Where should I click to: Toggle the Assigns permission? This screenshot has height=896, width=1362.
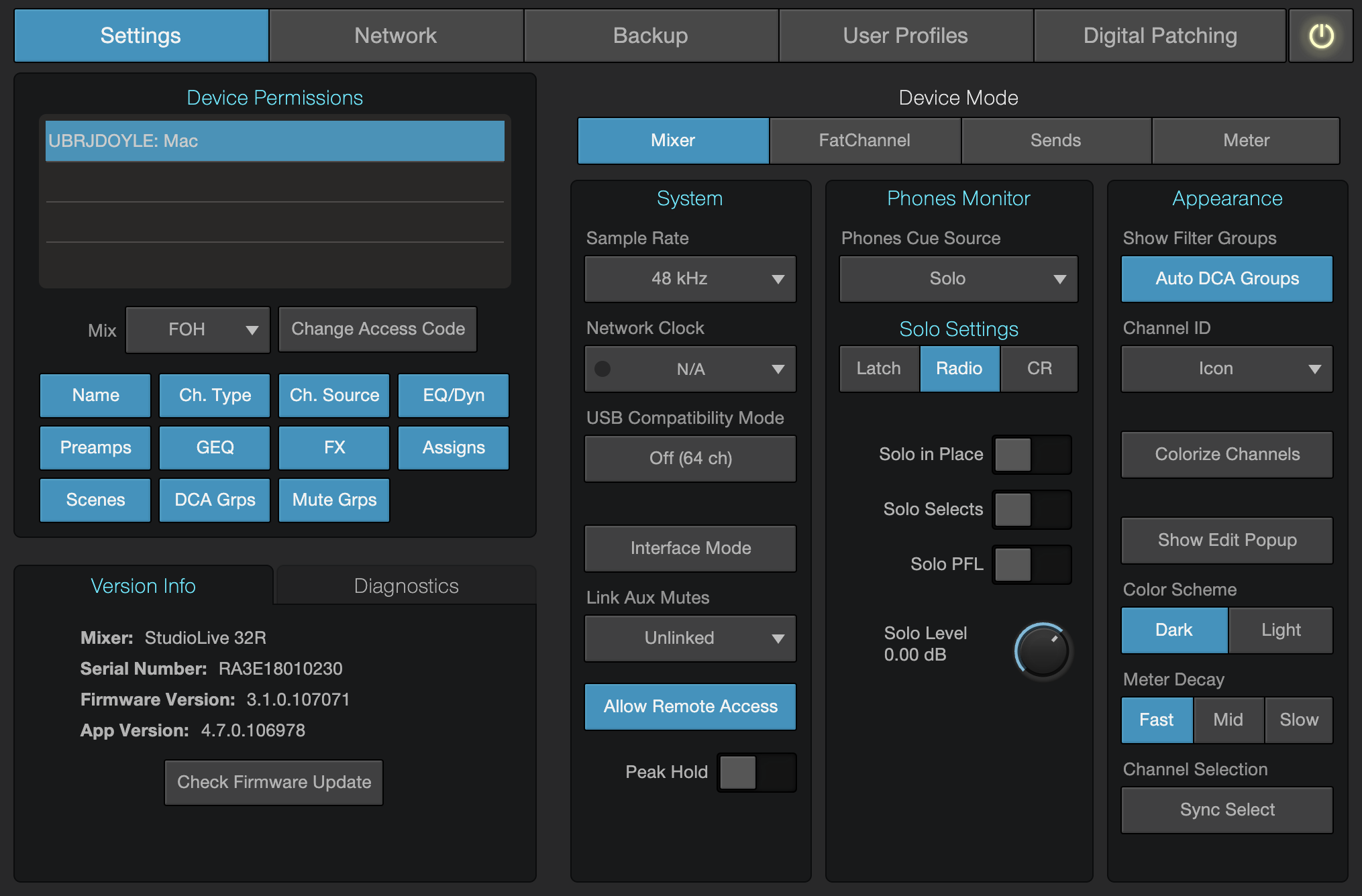coord(454,447)
